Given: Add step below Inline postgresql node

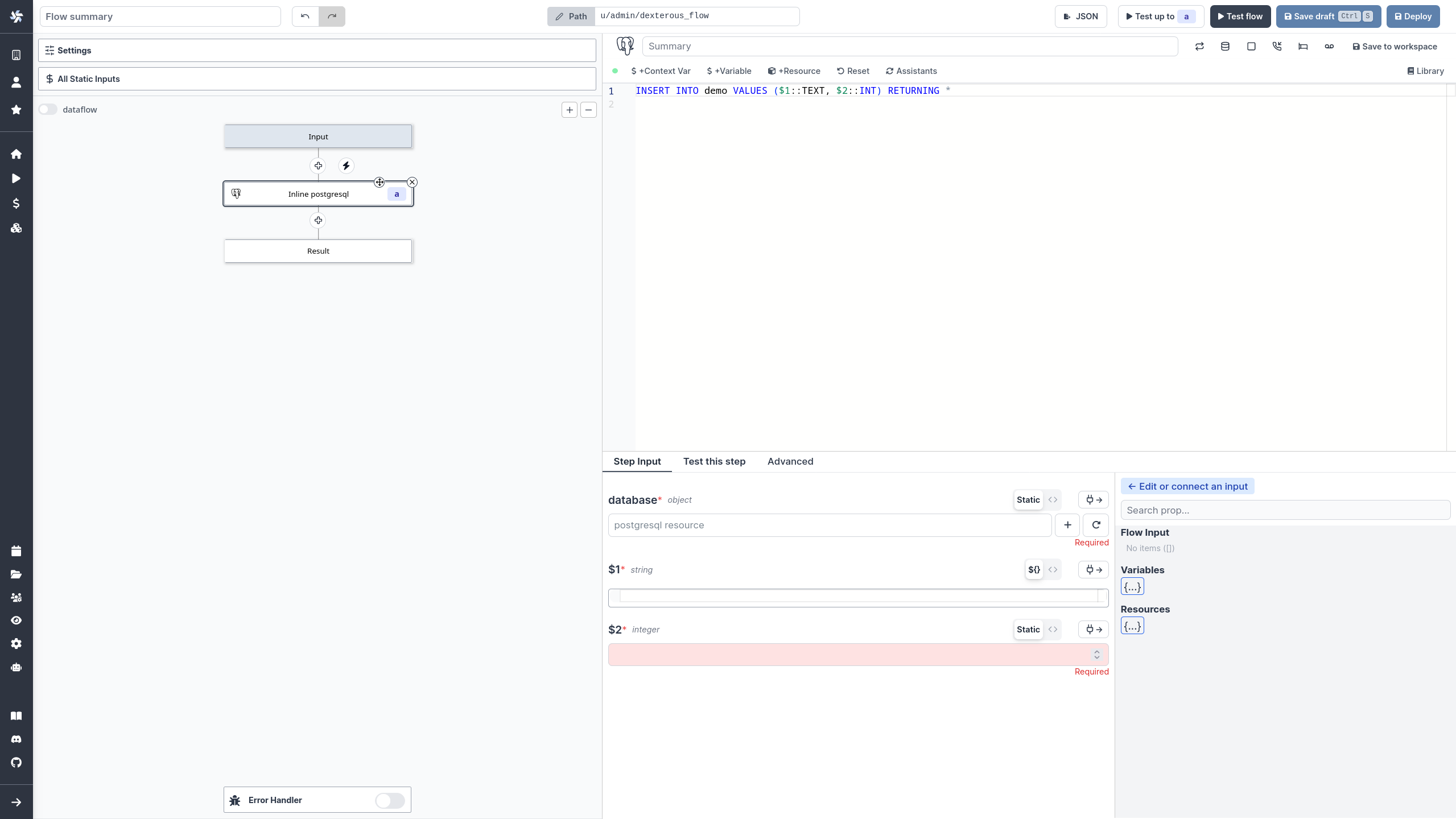Looking at the screenshot, I should [318, 221].
